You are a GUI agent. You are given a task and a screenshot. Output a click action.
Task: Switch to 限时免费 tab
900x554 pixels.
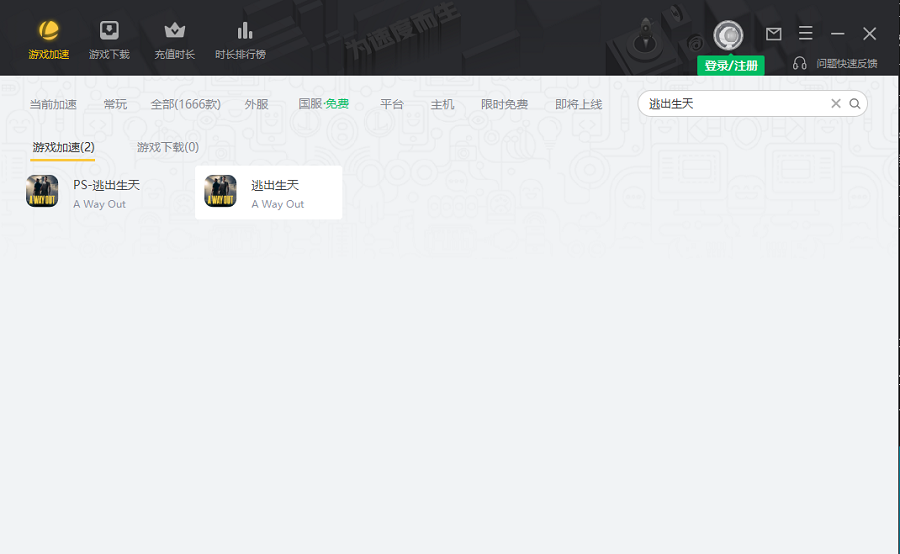pos(505,104)
